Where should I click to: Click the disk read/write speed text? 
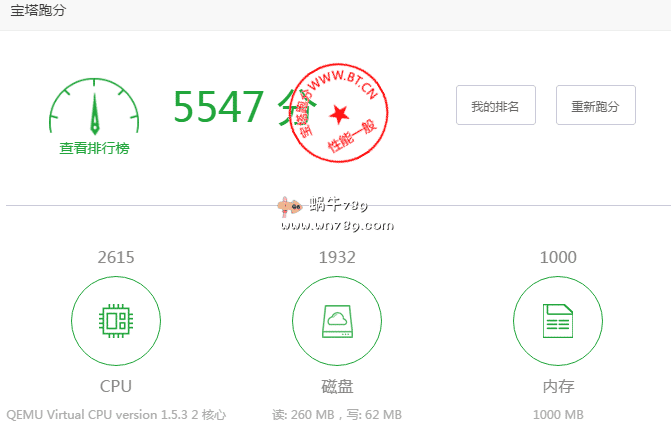click(x=336, y=414)
